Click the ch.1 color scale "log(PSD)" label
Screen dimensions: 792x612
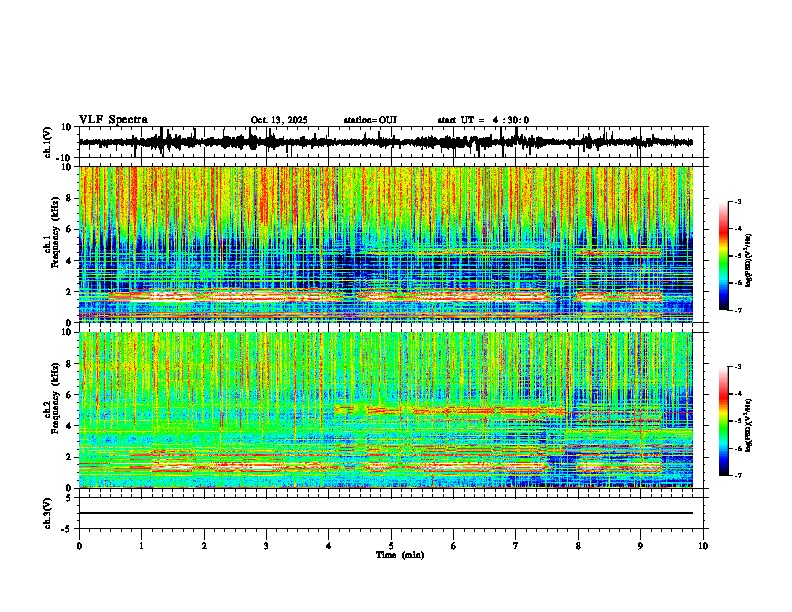click(749, 260)
